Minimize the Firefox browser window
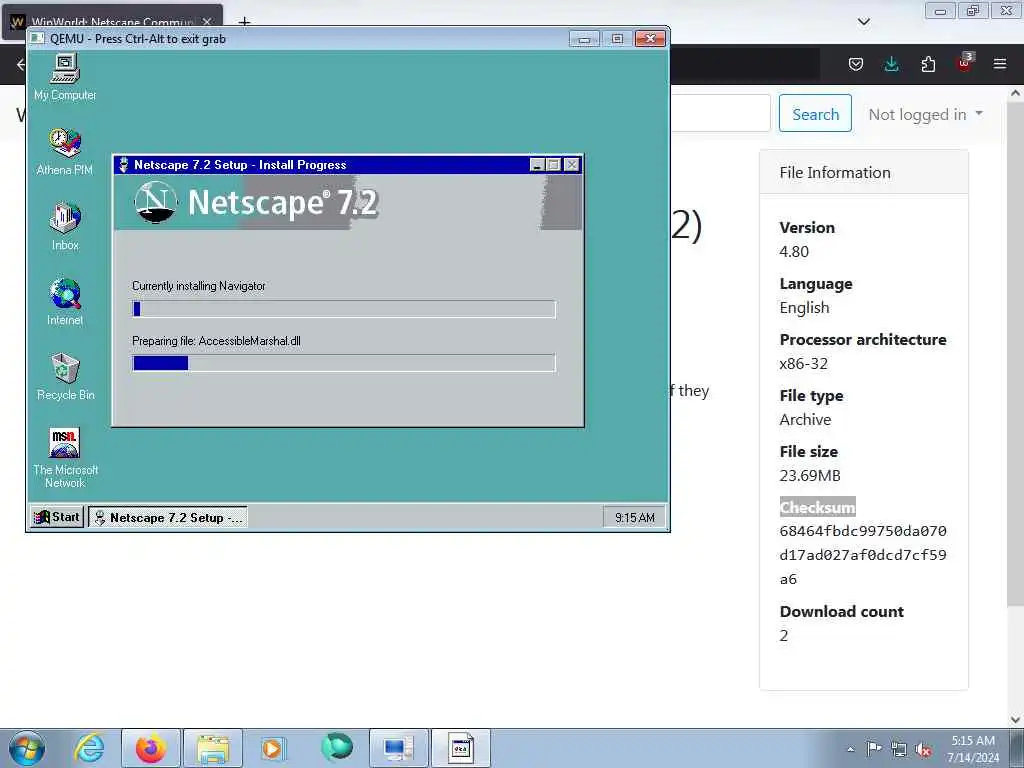This screenshot has width=1024, height=768. click(x=940, y=11)
